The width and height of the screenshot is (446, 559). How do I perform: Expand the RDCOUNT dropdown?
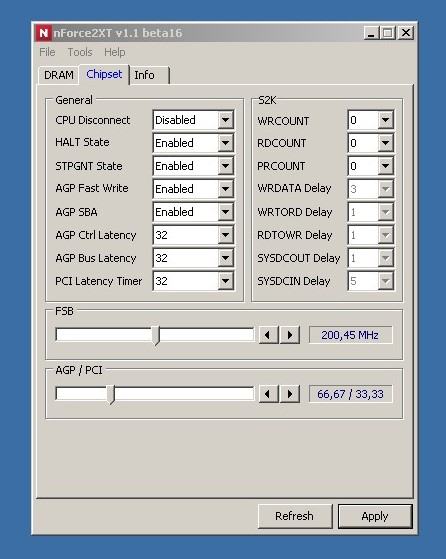[x=385, y=143]
